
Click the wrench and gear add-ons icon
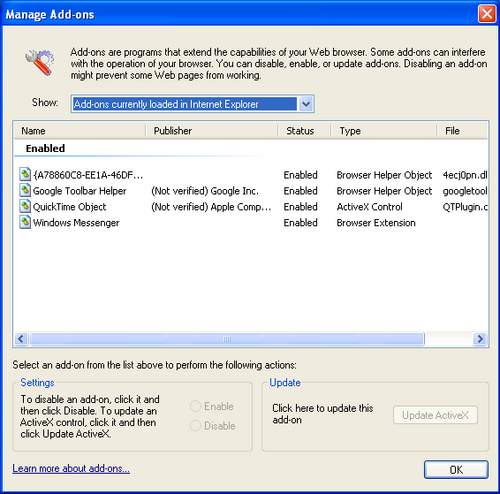click(x=40, y=62)
